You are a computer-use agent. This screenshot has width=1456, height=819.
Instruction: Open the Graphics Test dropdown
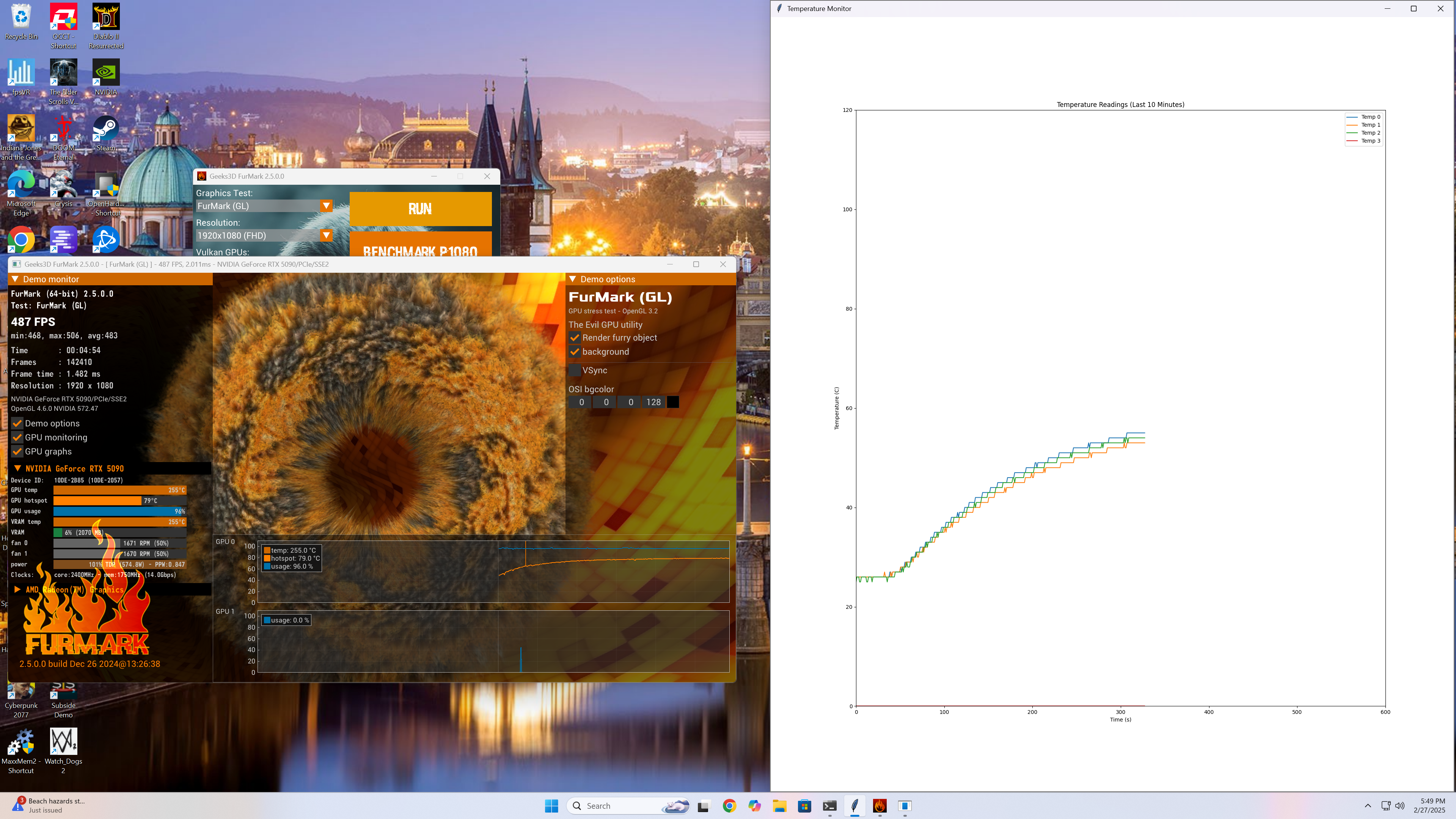pos(326,206)
